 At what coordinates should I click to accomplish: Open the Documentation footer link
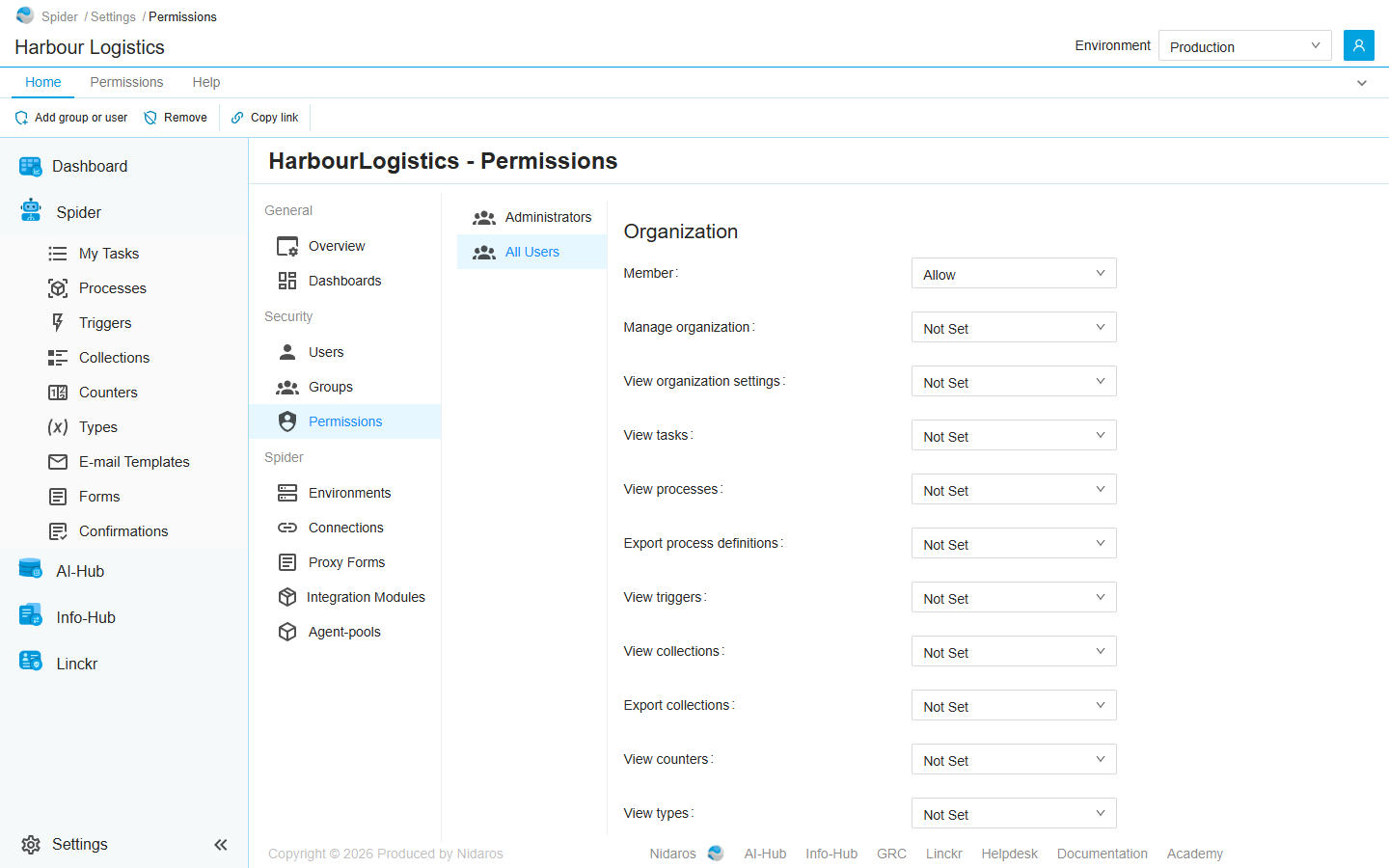pyautogui.click(x=1102, y=854)
